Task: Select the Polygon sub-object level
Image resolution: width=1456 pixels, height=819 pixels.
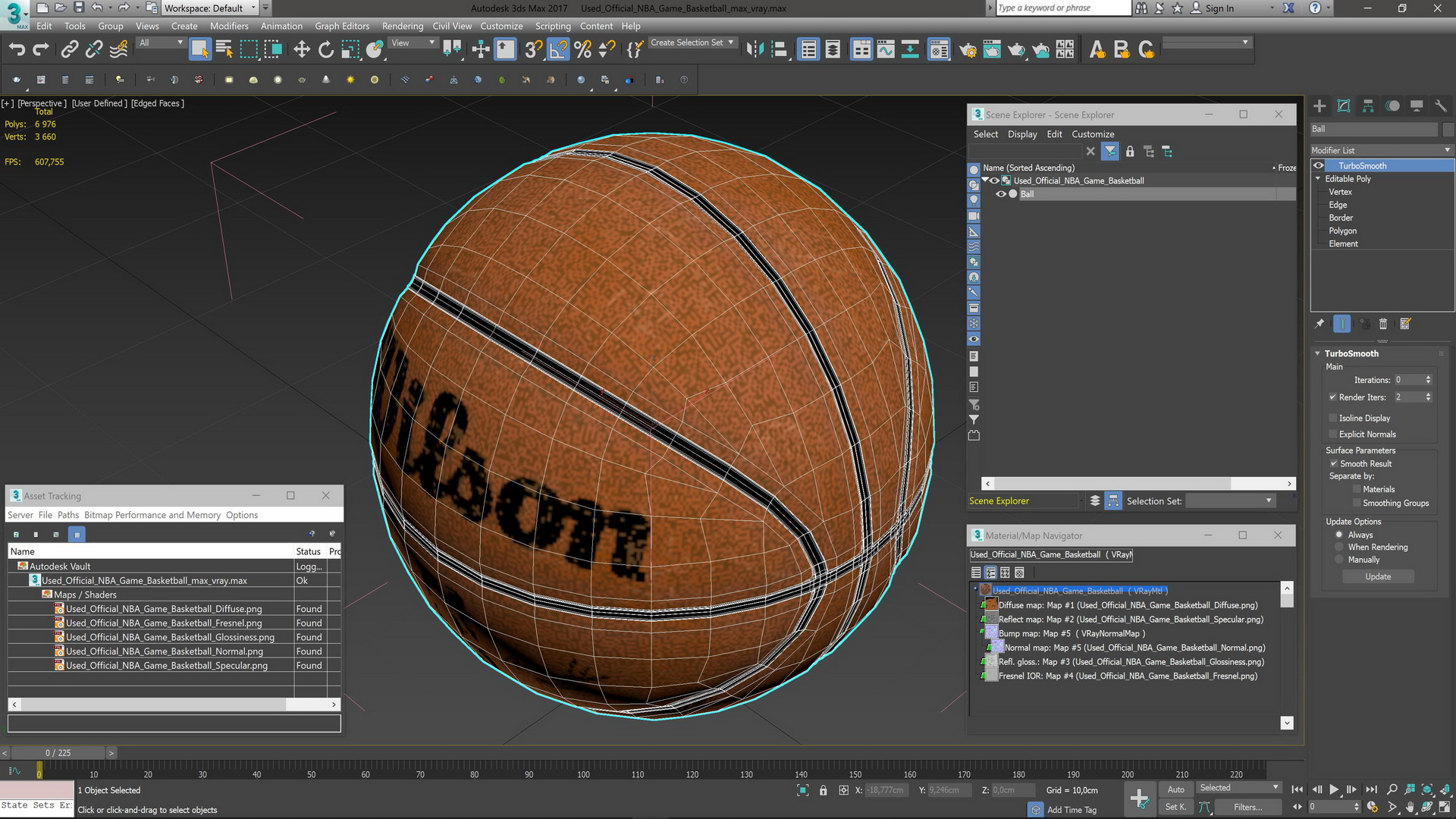Action: (1342, 231)
